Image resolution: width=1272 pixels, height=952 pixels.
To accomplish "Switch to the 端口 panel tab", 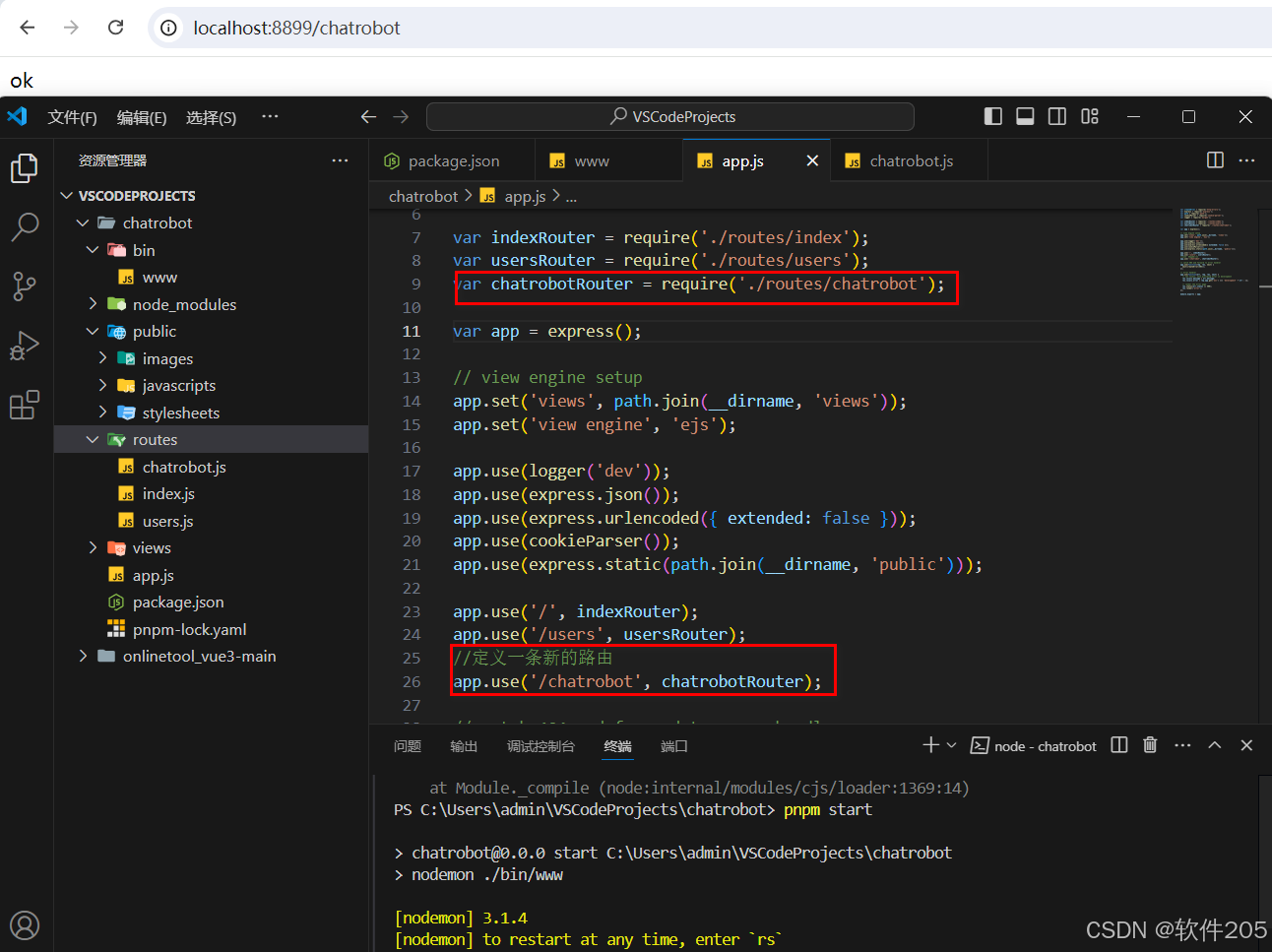I will (x=674, y=746).
